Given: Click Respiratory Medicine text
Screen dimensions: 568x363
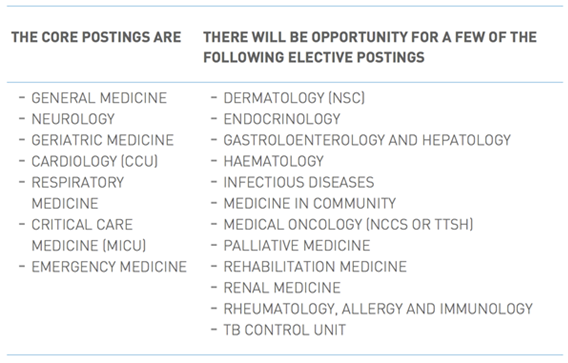Looking at the screenshot, I should [78, 193].
